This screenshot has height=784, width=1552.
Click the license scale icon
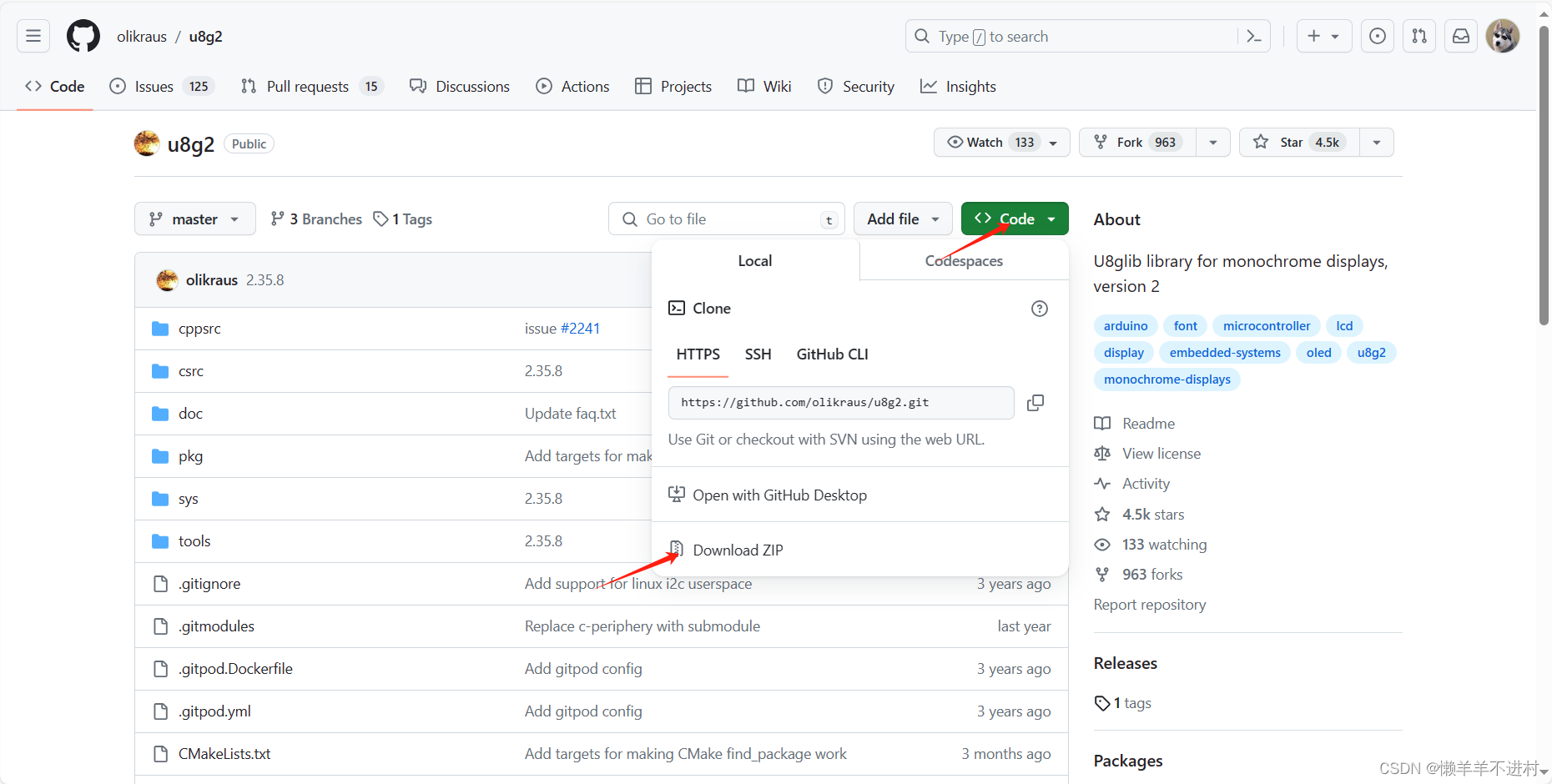coord(1102,454)
